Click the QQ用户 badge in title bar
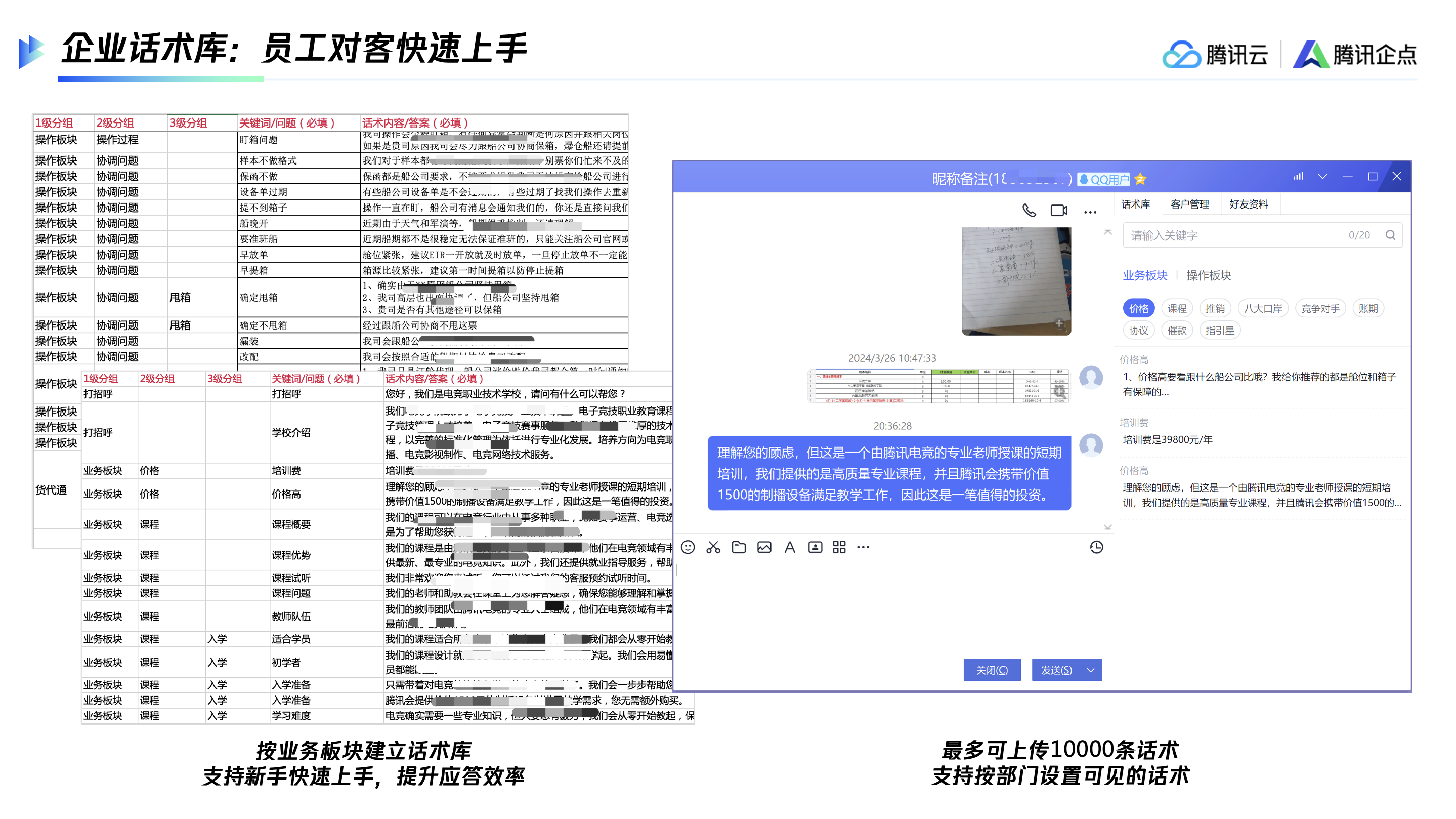 click(1103, 179)
